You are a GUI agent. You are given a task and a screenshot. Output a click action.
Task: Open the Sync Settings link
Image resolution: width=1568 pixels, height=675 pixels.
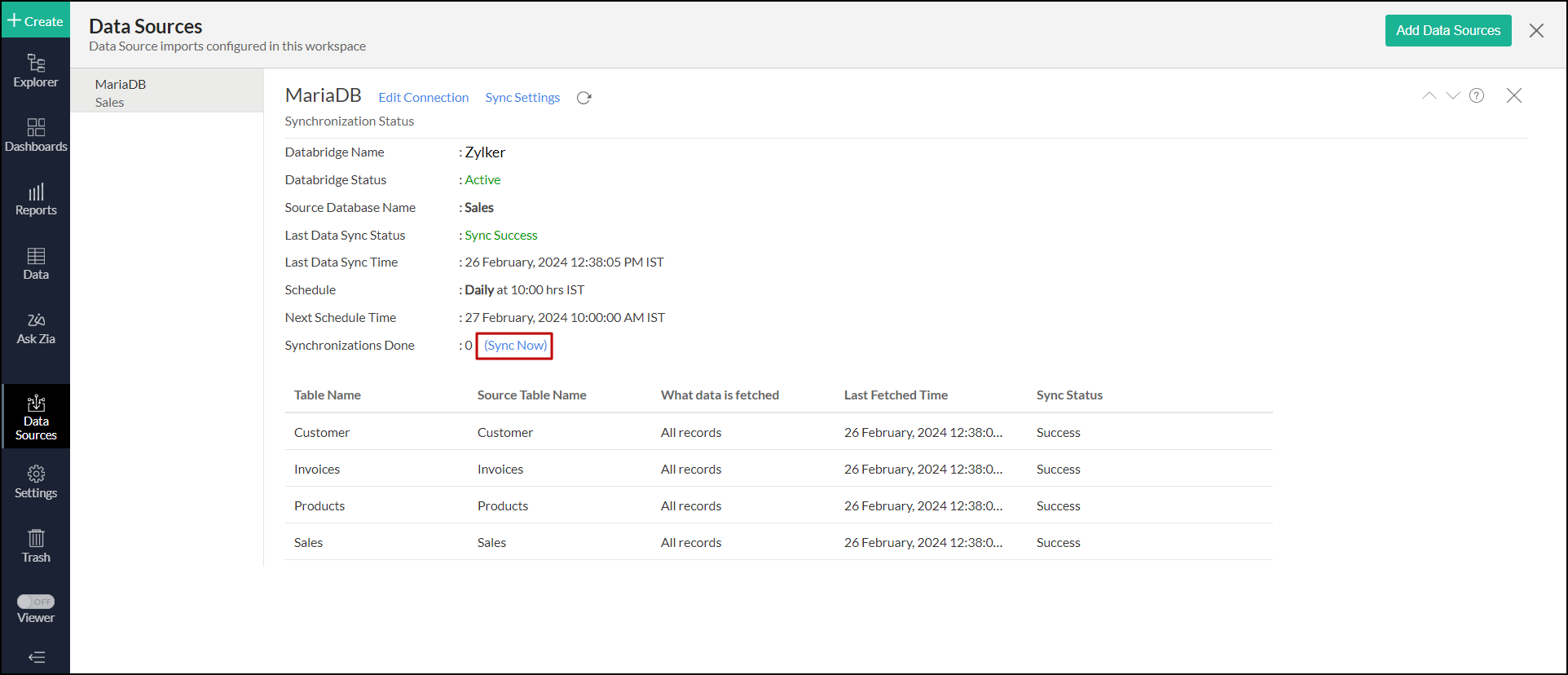[522, 98]
